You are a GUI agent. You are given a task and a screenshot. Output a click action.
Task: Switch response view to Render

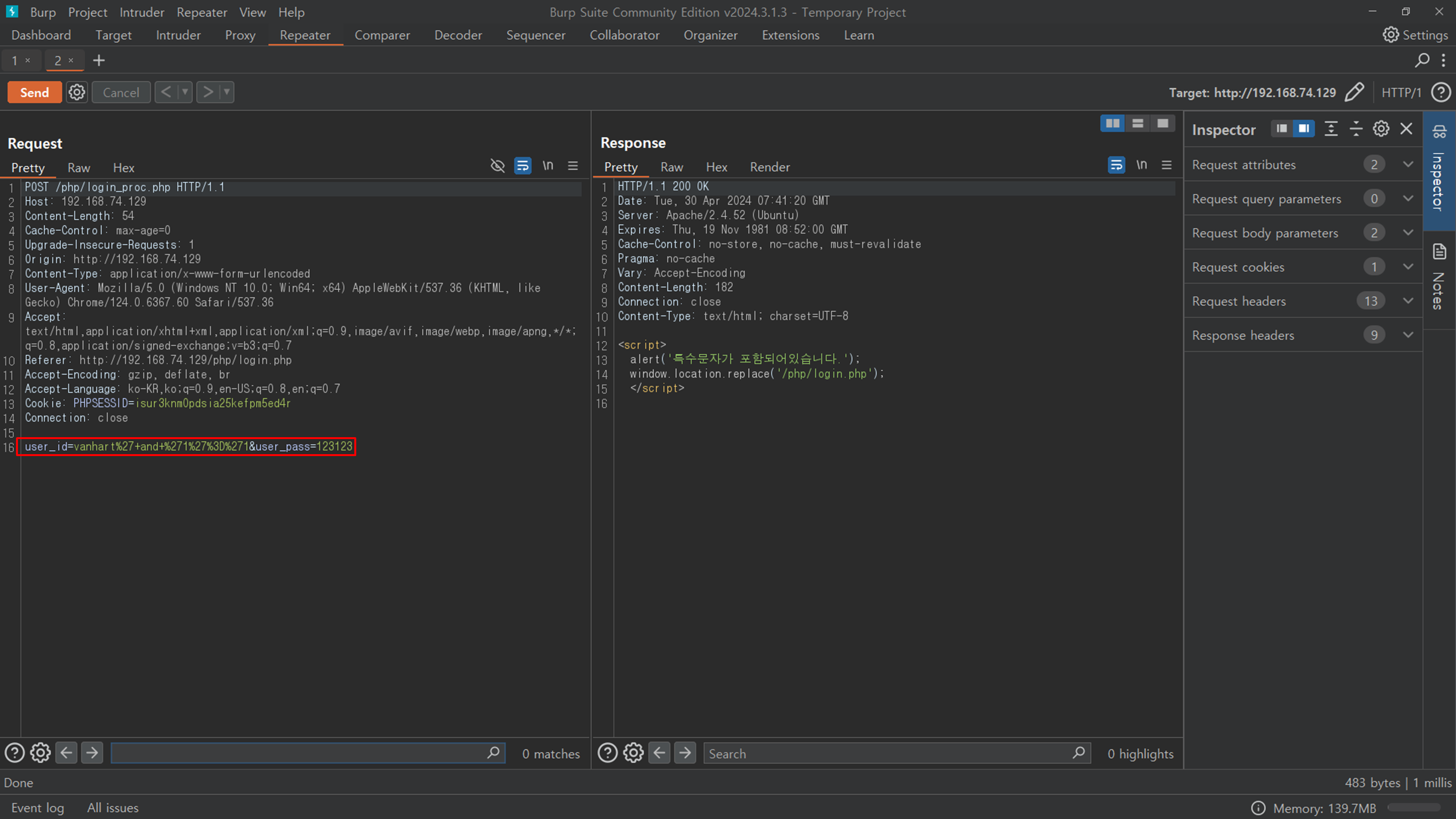click(x=770, y=167)
